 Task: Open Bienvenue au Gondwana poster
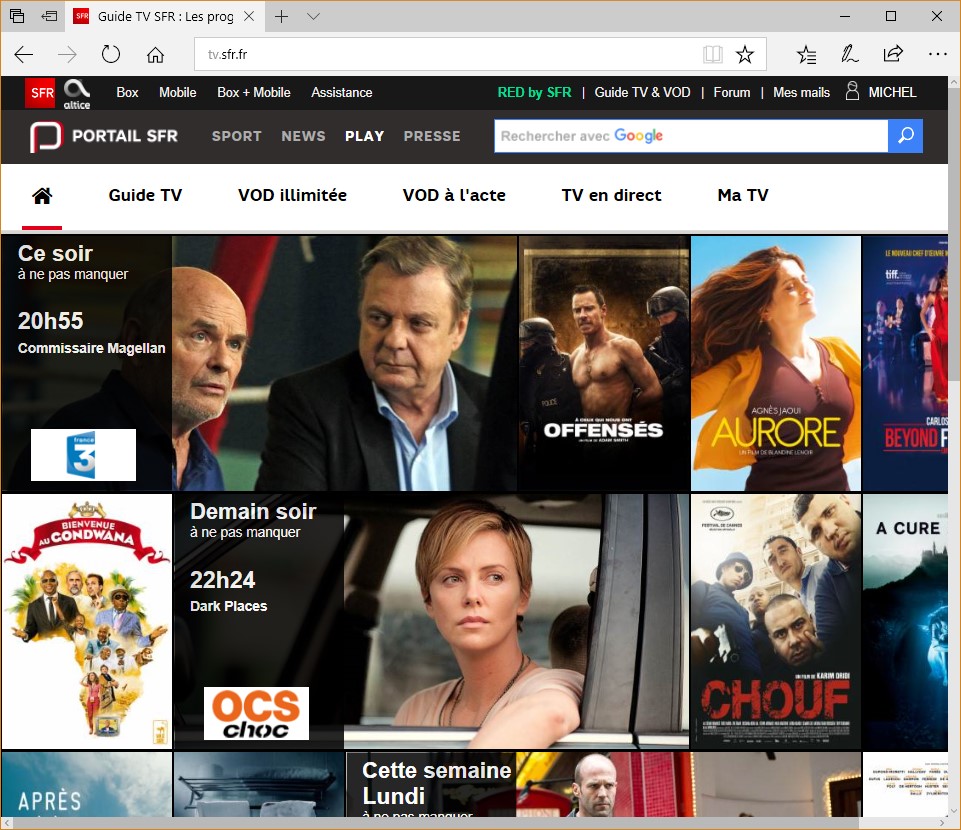[x=87, y=622]
